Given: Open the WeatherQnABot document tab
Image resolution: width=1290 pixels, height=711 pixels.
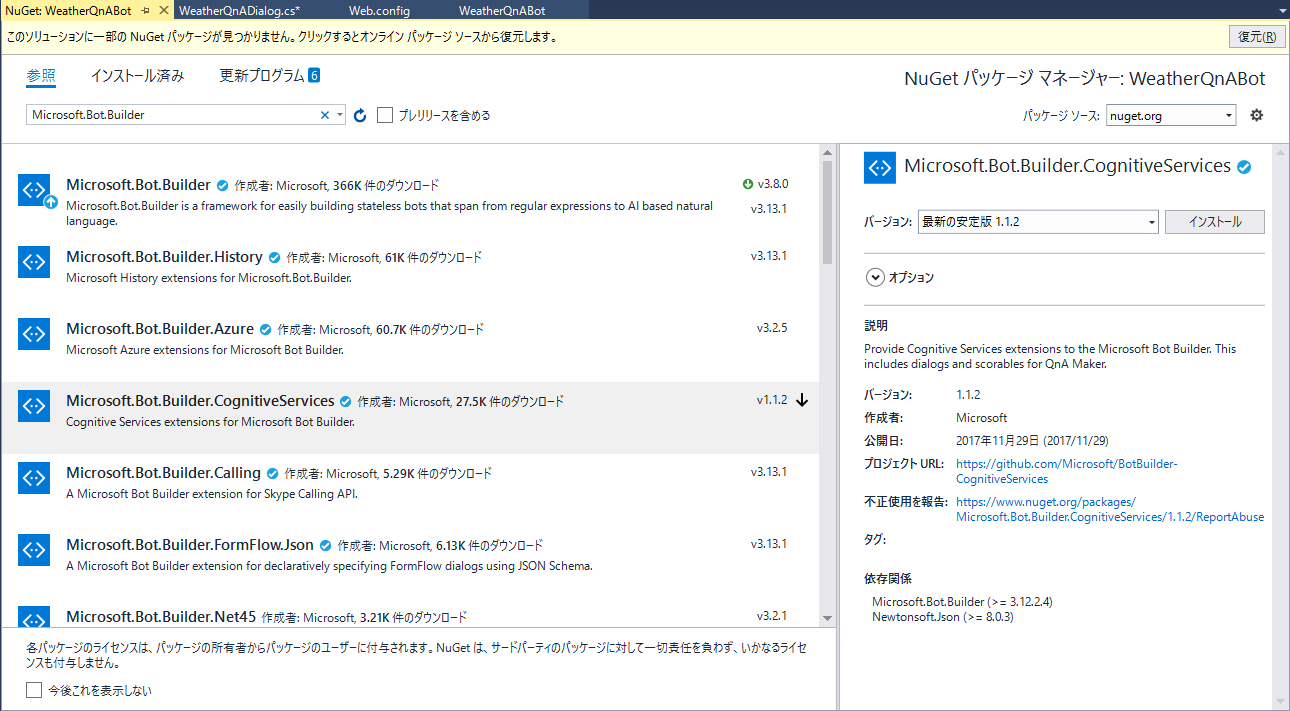Looking at the screenshot, I should 502,10.
